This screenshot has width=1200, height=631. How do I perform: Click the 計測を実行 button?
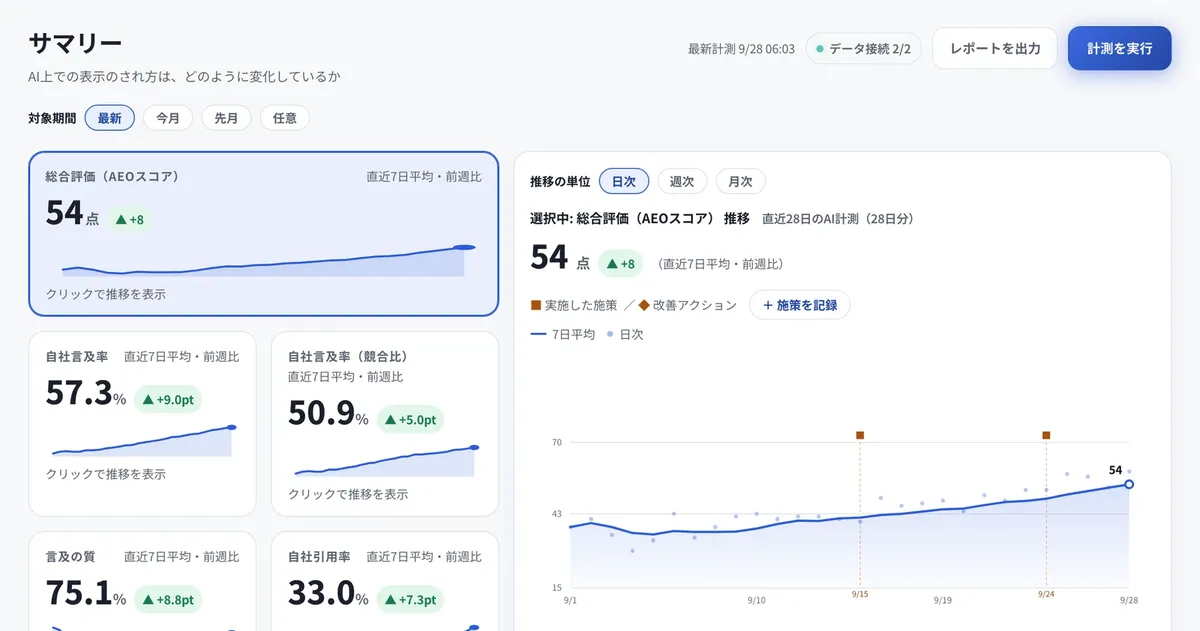point(1119,48)
